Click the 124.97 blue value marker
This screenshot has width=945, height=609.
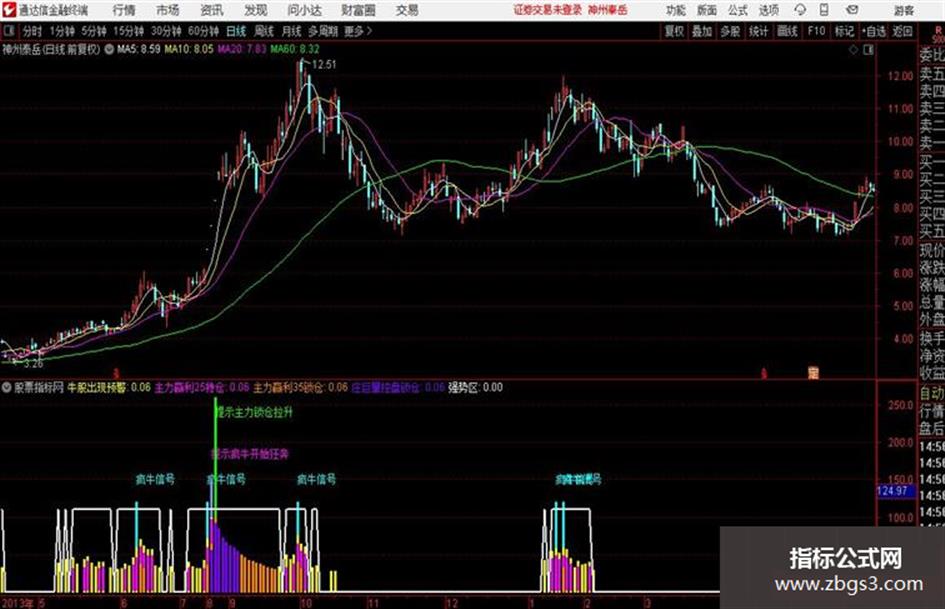pos(896,491)
